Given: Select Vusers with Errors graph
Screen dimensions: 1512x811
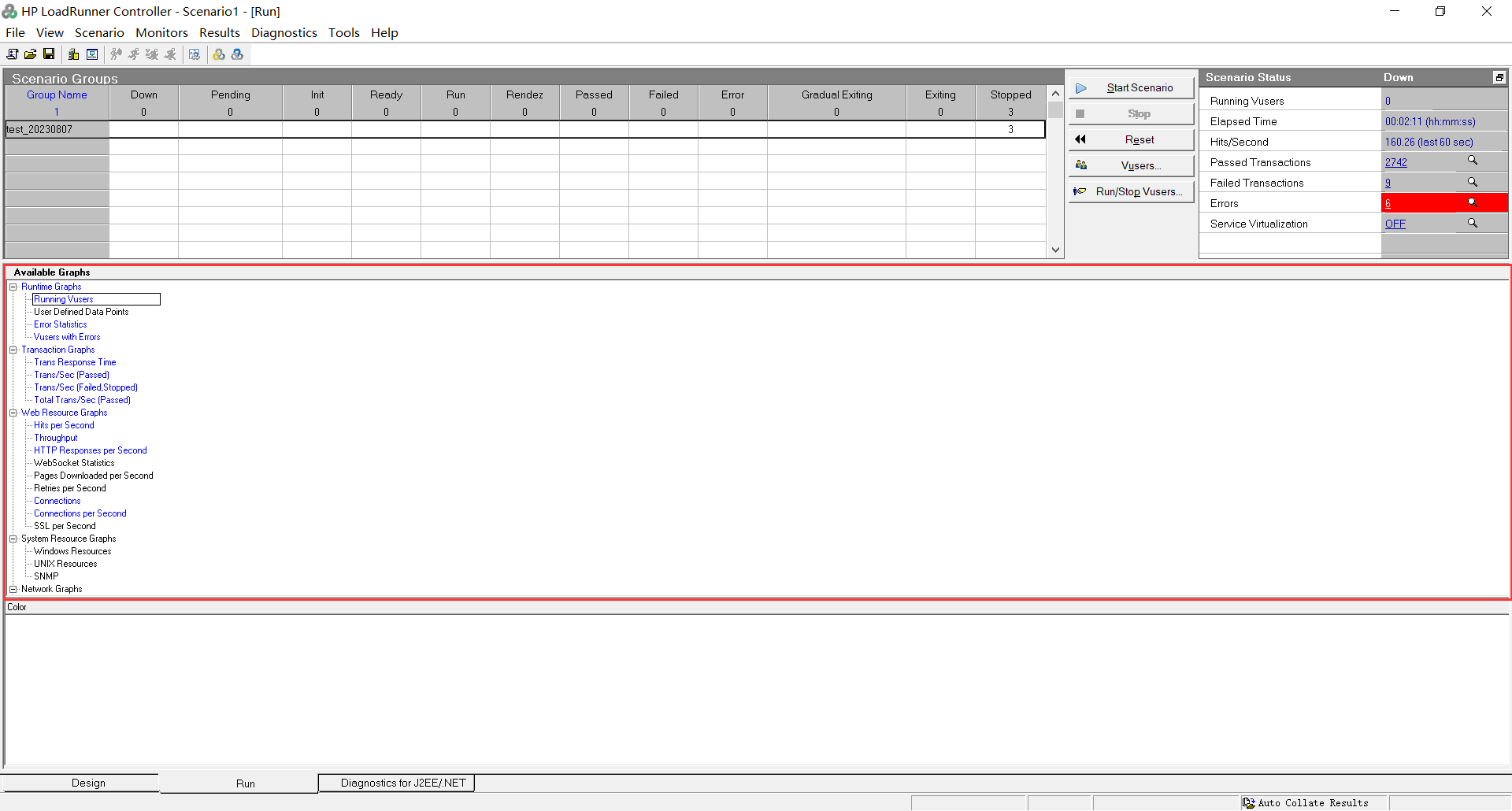Looking at the screenshot, I should [67, 337].
